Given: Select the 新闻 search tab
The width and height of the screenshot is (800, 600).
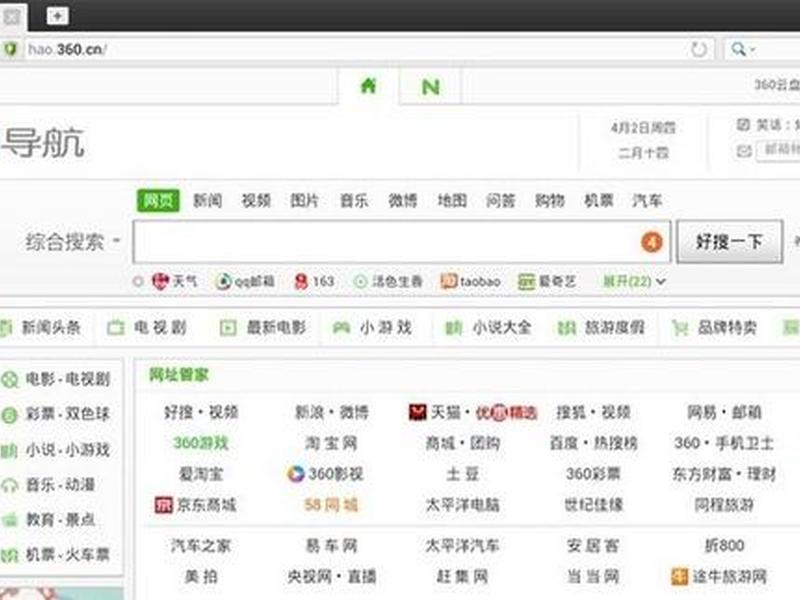Looking at the screenshot, I should click(207, 201).
